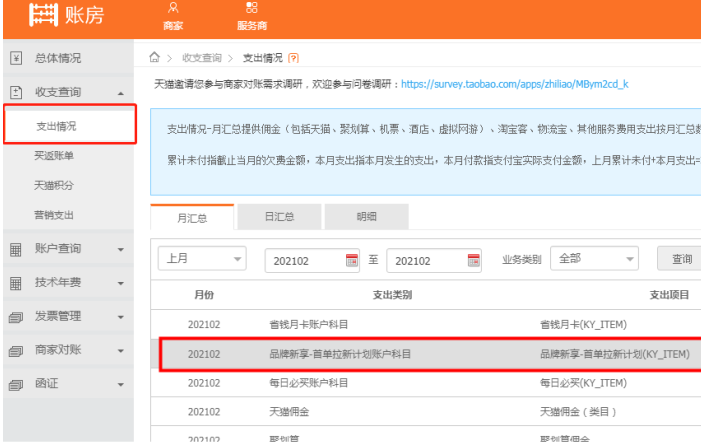Select 营销支出 in the sidebar
The image size is (701, 444).
54,215
